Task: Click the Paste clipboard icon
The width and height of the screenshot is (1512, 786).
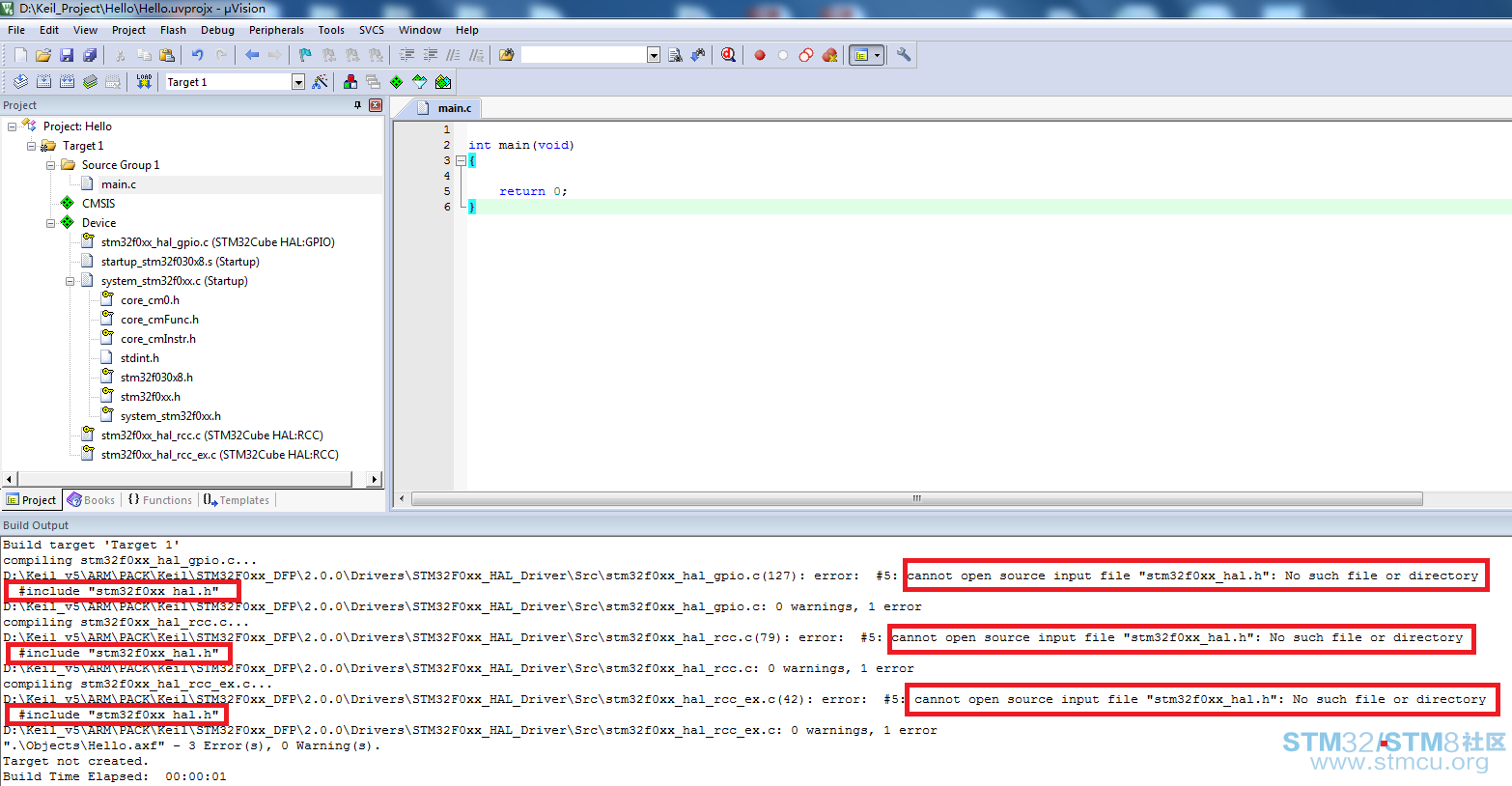Action: point(167,55)
